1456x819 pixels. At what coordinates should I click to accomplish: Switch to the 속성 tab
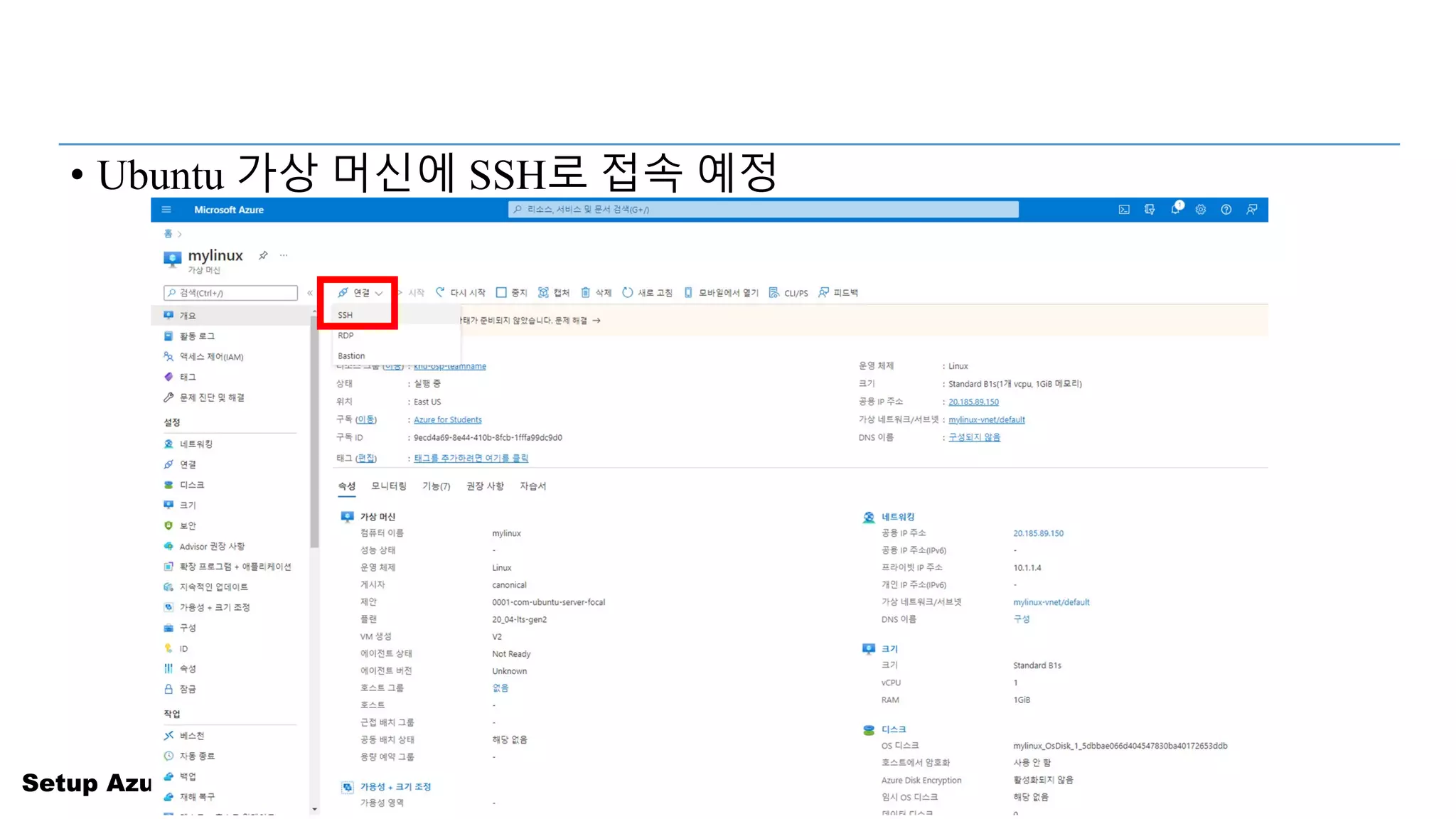346,486
